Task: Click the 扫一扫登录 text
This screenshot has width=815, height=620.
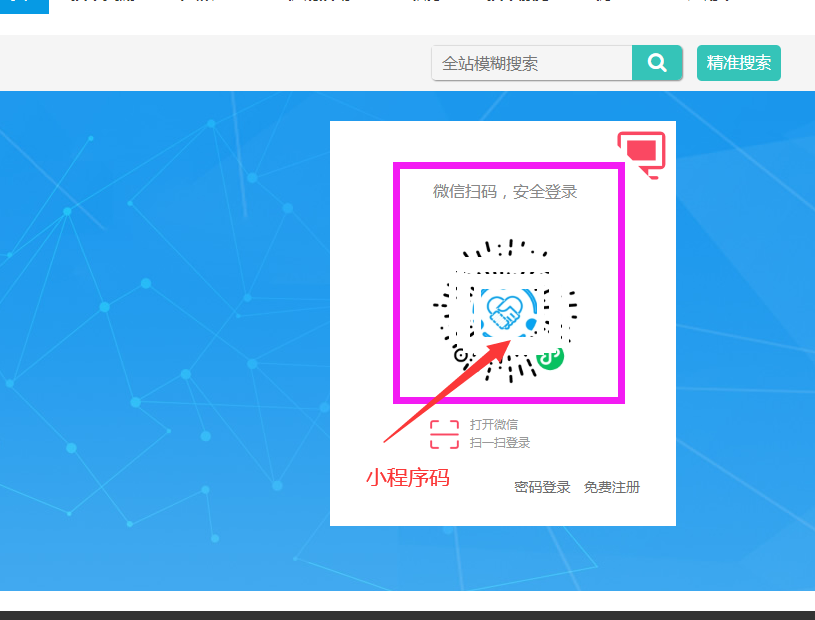Action: [499, 443]
